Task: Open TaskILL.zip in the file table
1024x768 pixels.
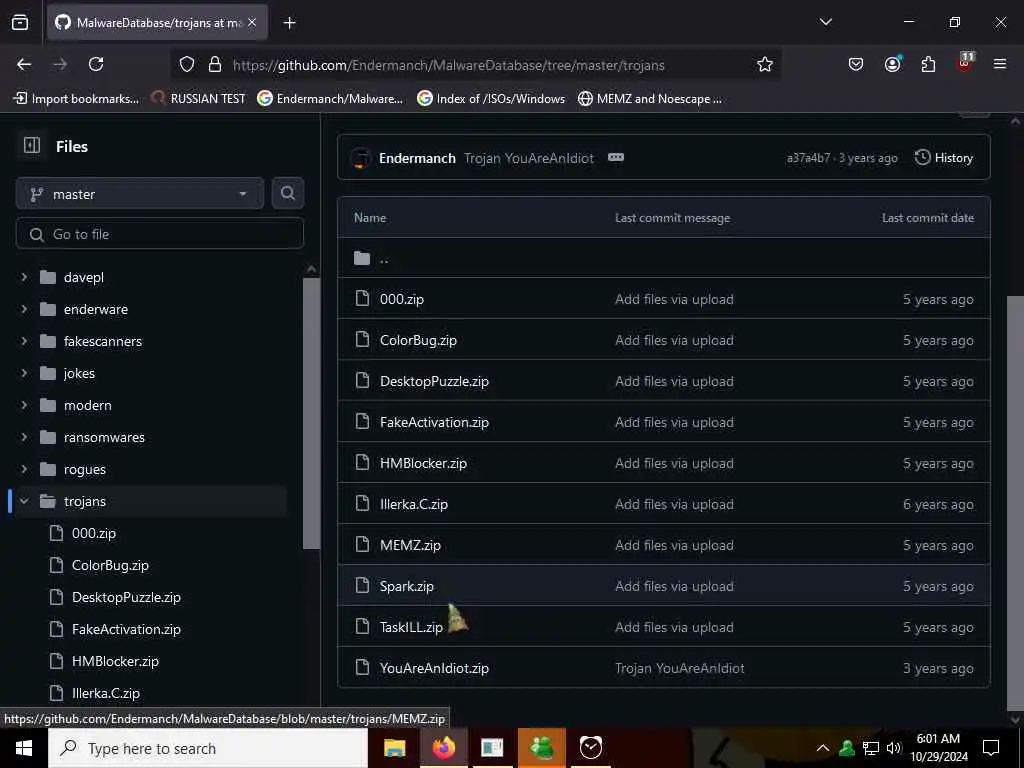Action: pyautogui.click(x=411, y=628)
